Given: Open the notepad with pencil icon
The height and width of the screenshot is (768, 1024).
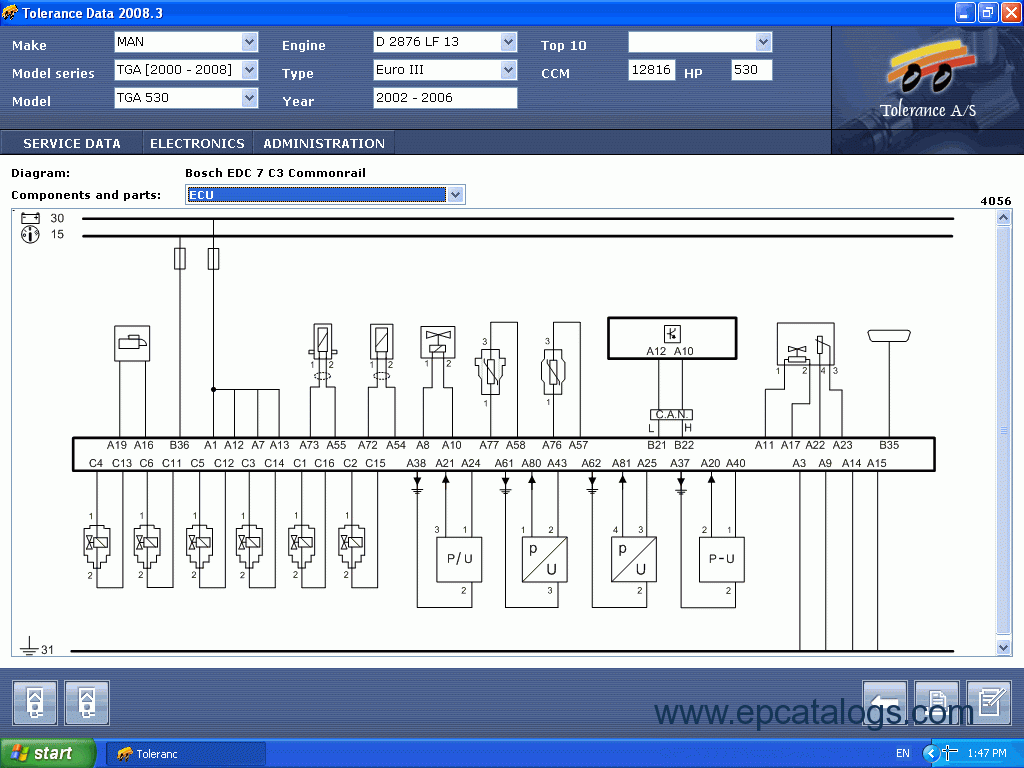Looking at the screenshot, I should point(989,702).
